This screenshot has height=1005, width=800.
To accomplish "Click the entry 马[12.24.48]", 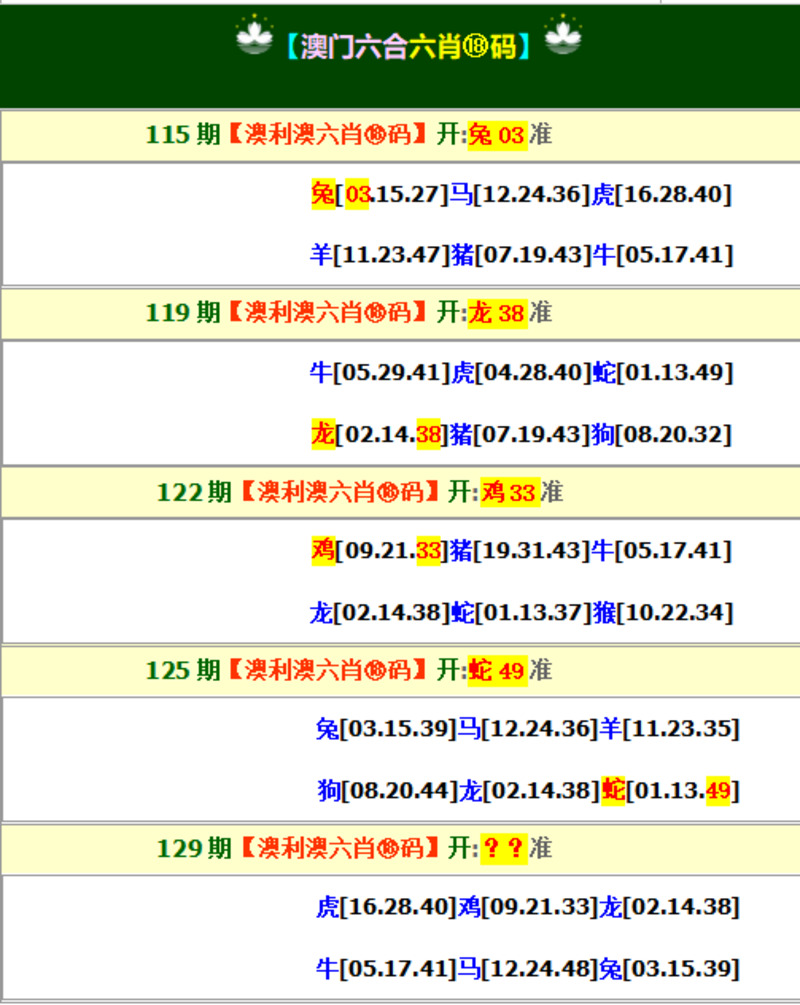I will pyautogui.click(x=528, y=968).
